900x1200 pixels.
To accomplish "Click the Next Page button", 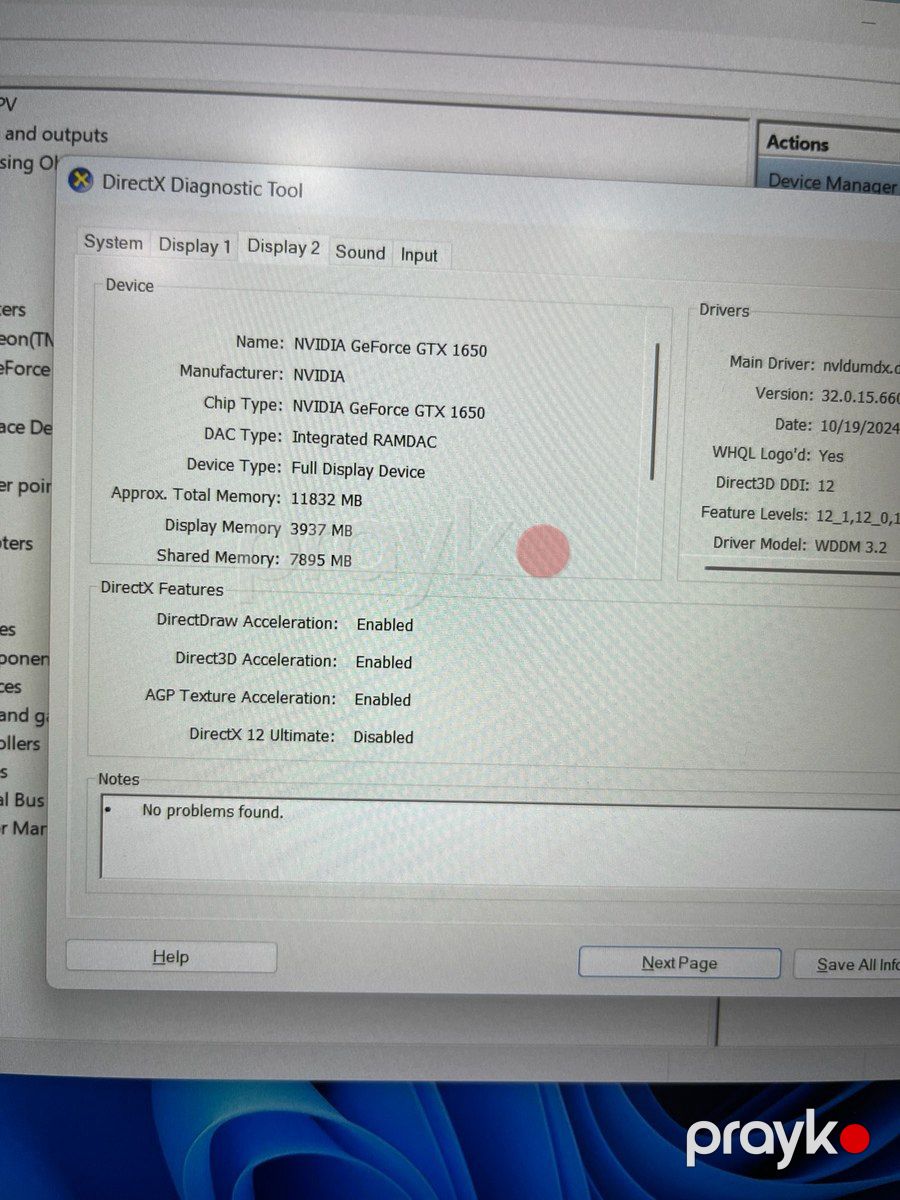I will click(x=679, y=963).
